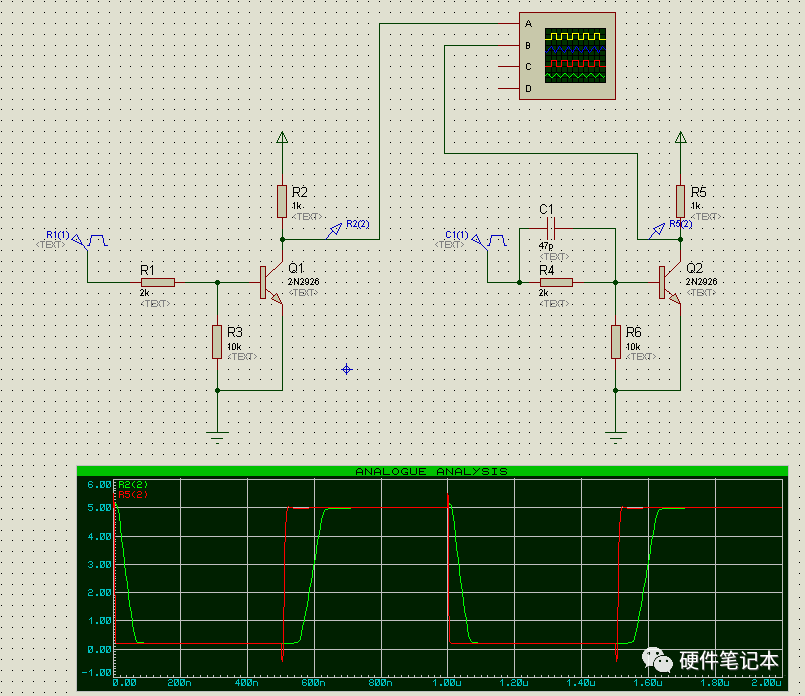Click the '10k' value beside R3
Viewport: 805px width, 696px height.
point(234,346)
